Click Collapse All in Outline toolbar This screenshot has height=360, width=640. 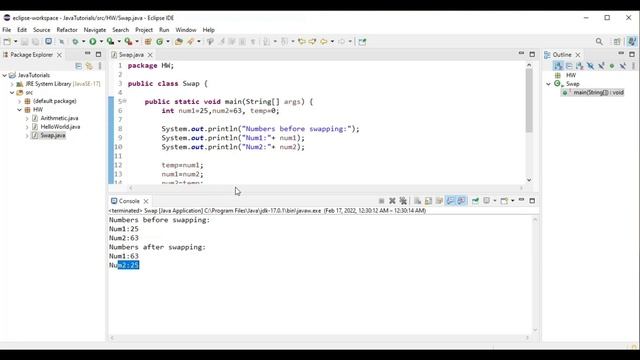(569, 66)
